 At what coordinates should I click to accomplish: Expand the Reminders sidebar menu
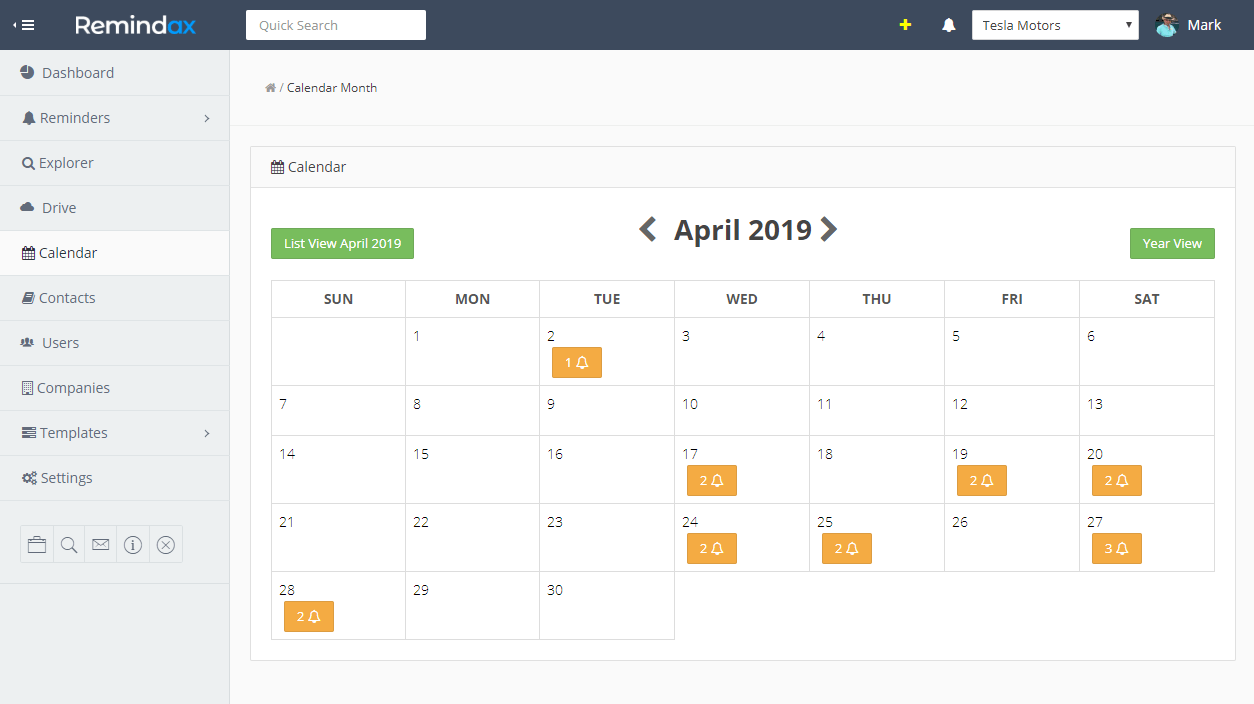tap(75, 117)
